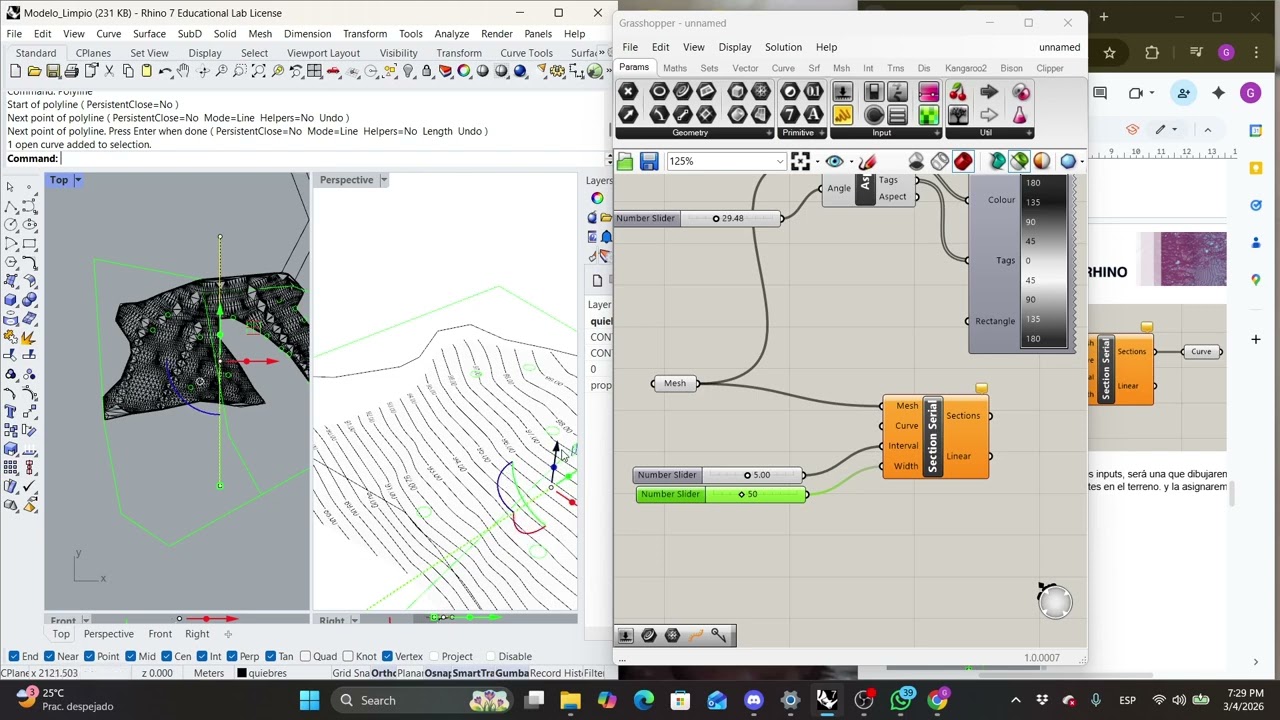Screen dimensions: 1280x720
Task: Toggle the Near osnap checkbox
Action: click(50, 656)
